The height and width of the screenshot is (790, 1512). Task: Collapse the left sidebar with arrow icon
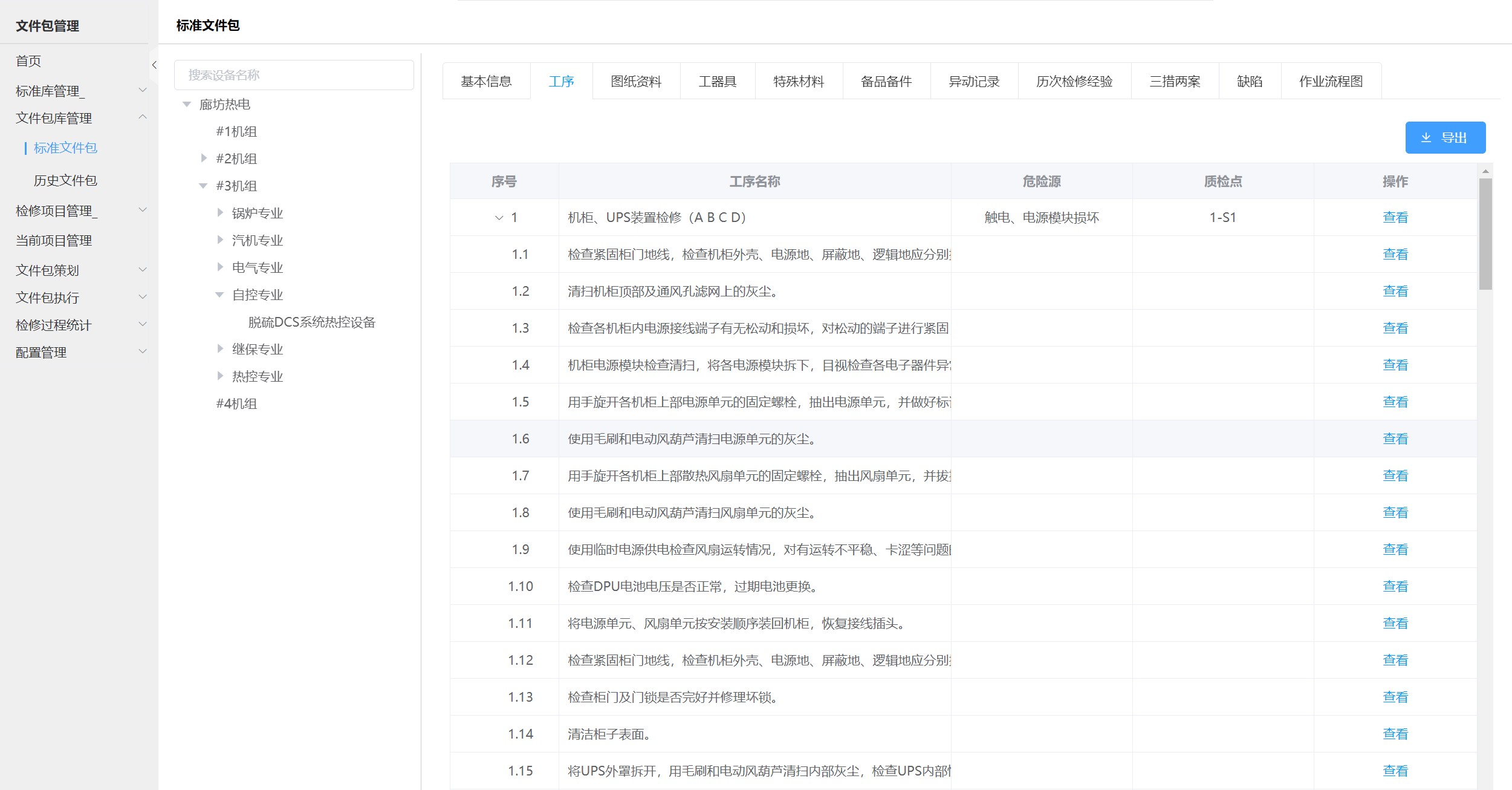click(x=154, y=65)
